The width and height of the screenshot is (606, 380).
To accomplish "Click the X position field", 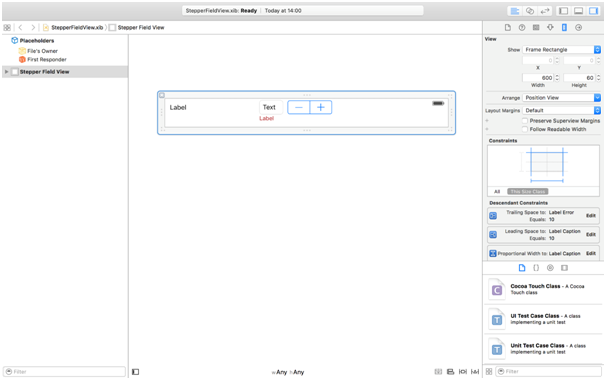I will [x=538, y=60].
